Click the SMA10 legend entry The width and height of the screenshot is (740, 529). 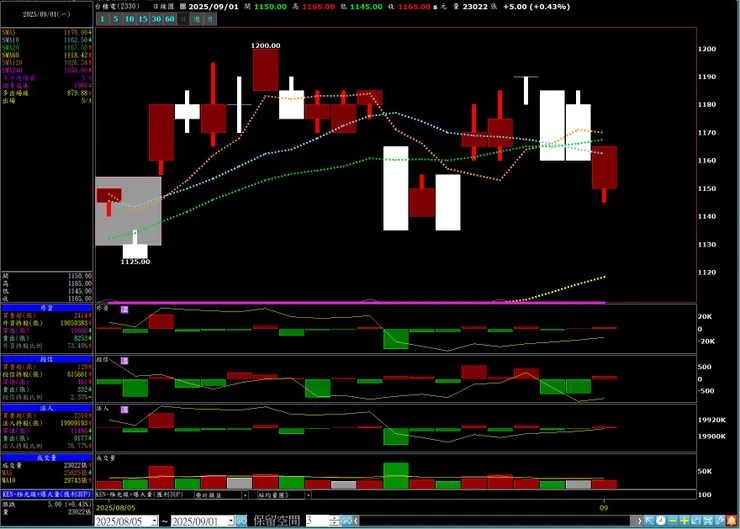[x=46, y=40]
